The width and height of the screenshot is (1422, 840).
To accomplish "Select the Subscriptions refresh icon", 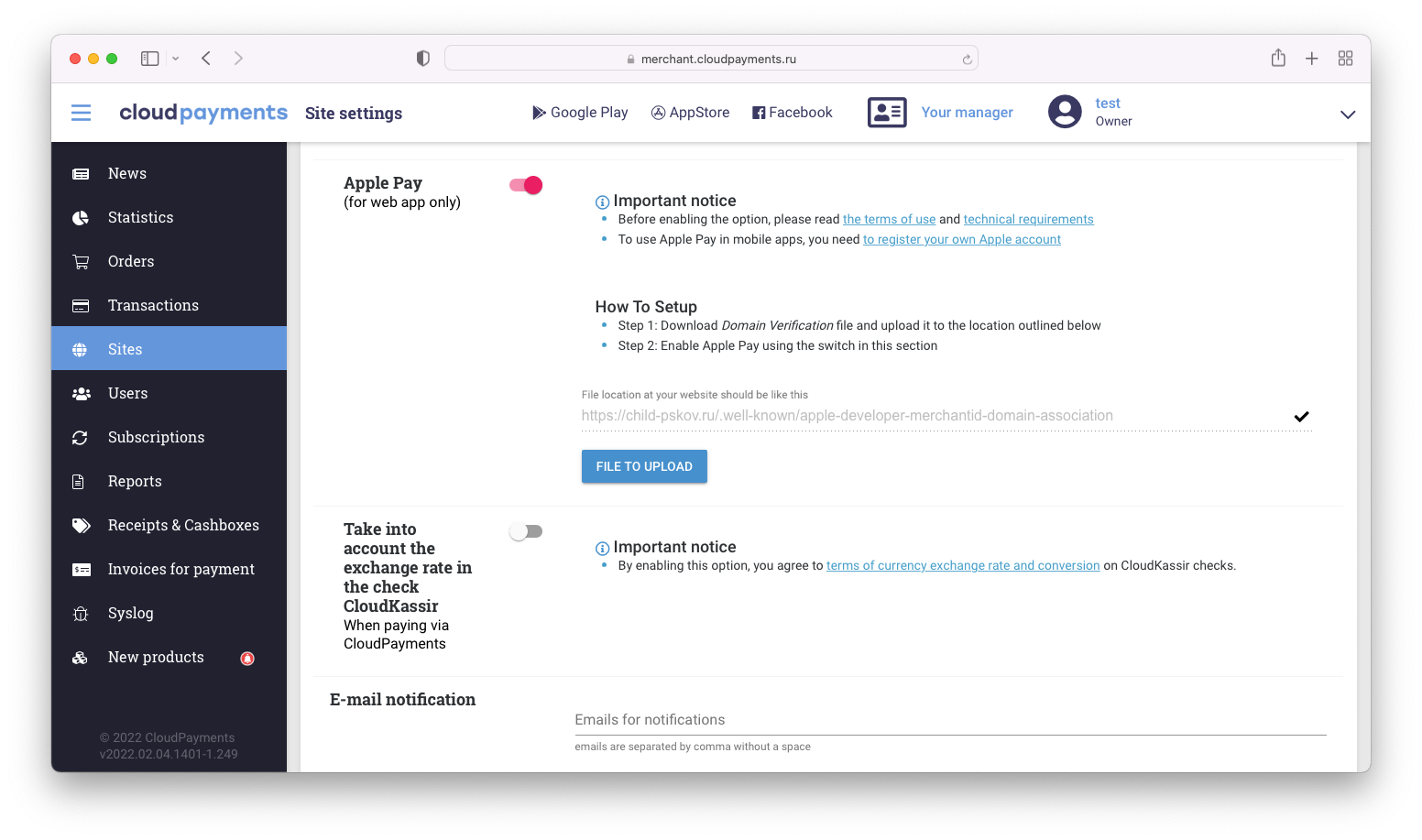I will (x=81, y=437).
